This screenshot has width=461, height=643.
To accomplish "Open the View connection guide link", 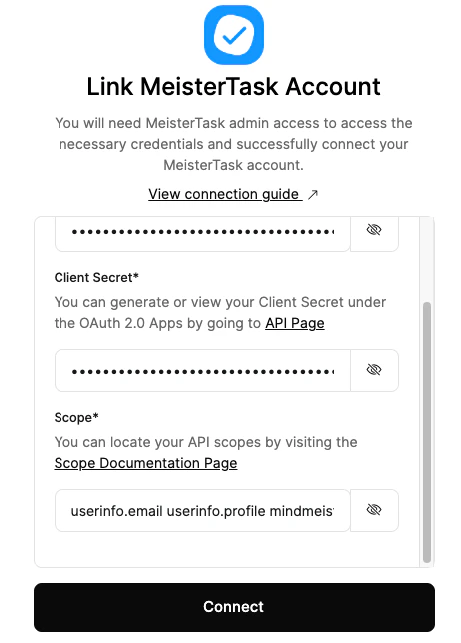I will click(x=225, y=194).
